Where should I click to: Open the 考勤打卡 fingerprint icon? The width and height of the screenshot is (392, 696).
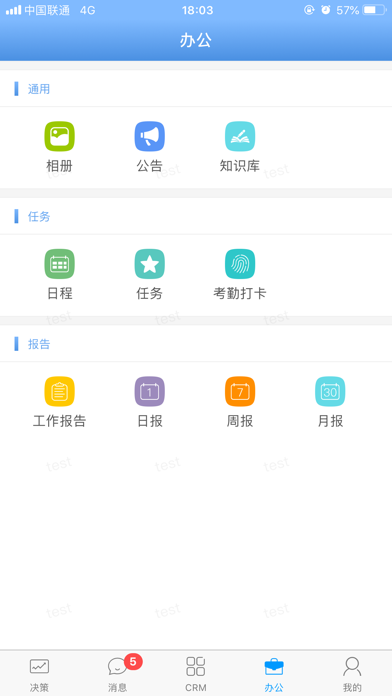click(x=240, y=264)
